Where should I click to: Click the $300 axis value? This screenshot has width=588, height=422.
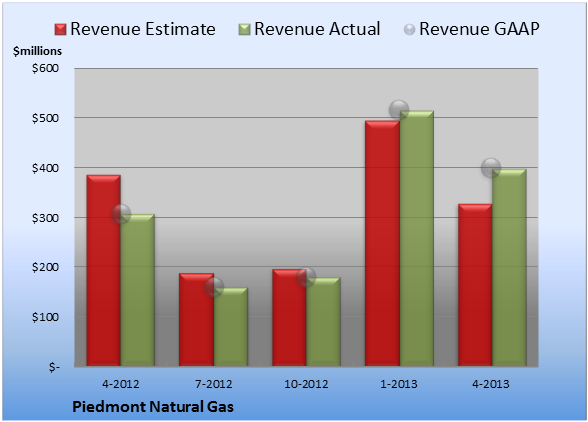coord(45,218)
